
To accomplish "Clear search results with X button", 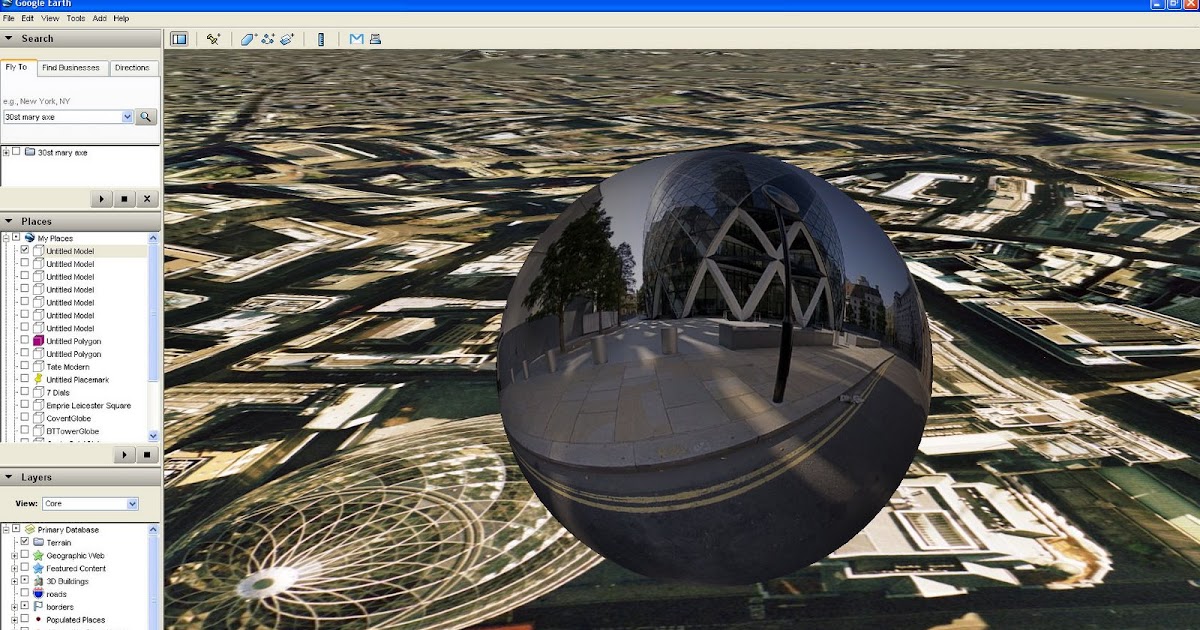I will (146, 199).
